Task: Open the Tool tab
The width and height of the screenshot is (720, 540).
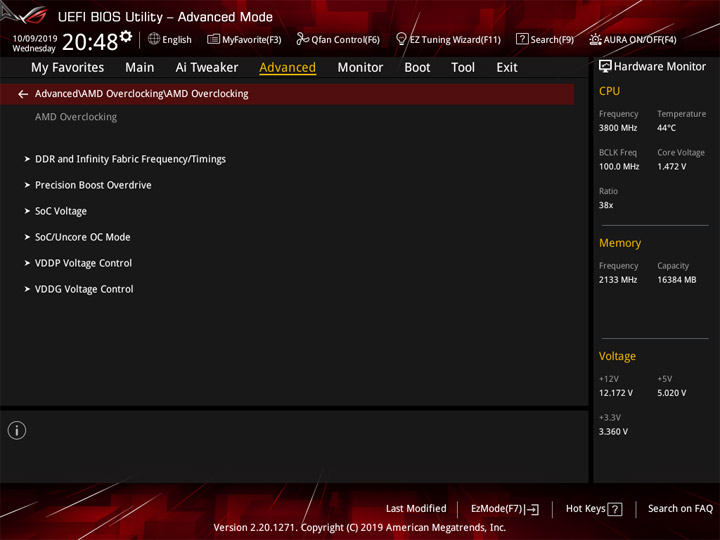Action: [463, 68]
